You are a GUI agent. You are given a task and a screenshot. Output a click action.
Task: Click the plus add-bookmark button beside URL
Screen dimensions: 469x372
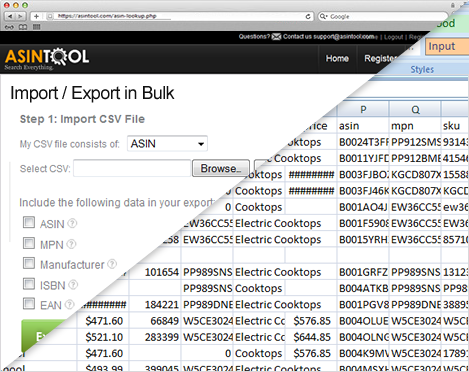click(x=36, y=16)
